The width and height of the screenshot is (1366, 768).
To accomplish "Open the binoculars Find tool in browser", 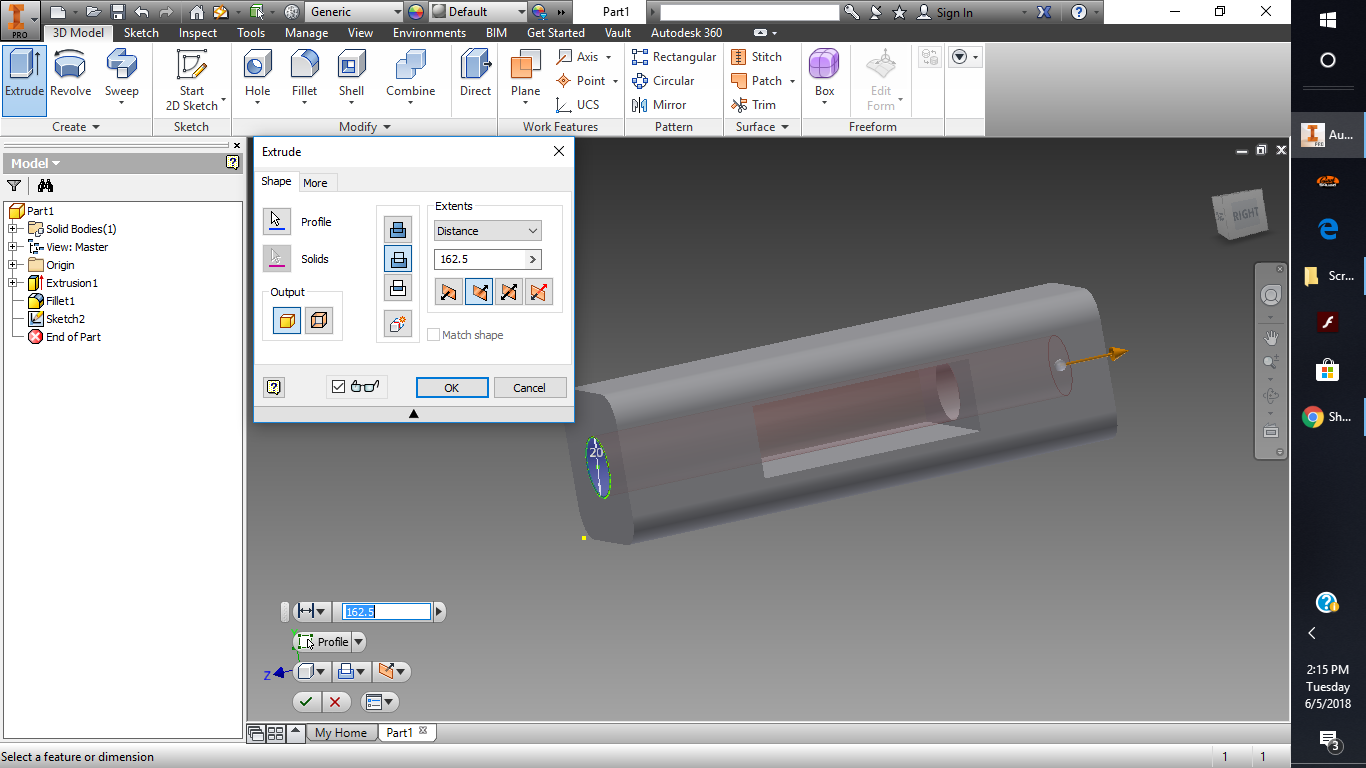I will tap(45, 185).
